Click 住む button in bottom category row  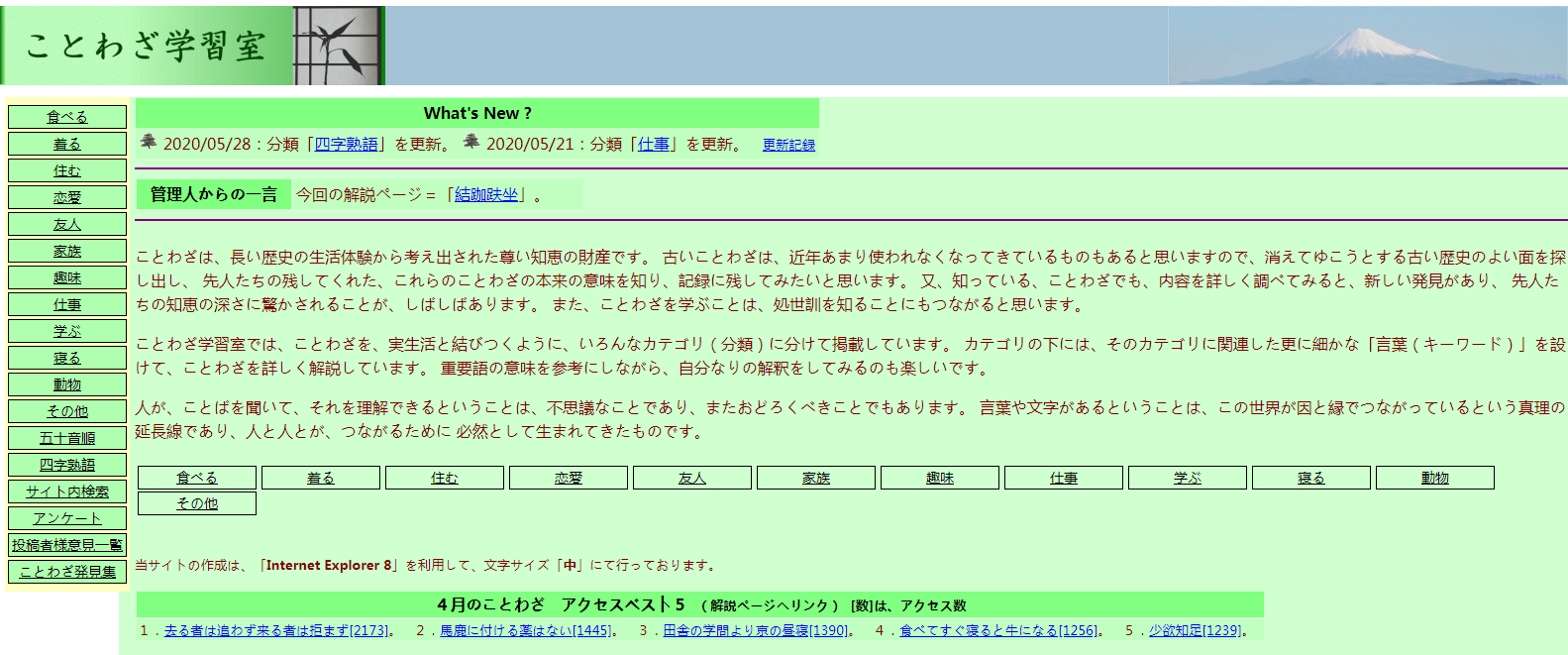tap(445, 478)
